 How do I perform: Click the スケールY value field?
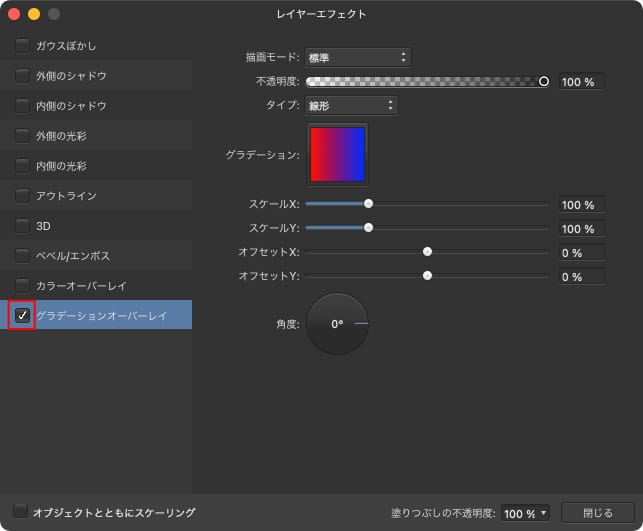point(581,229)
